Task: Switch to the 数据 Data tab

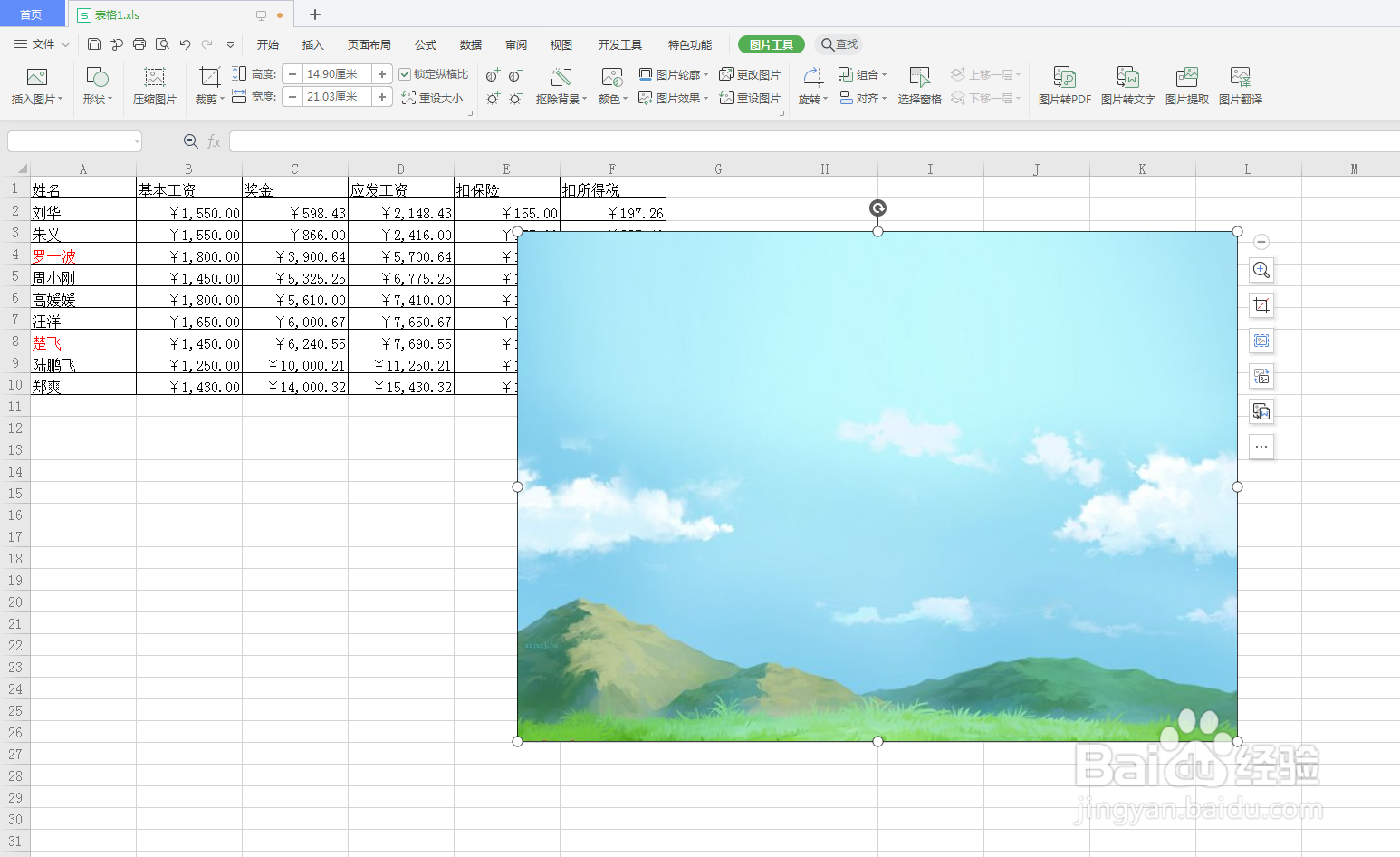Action: point(471,44)
